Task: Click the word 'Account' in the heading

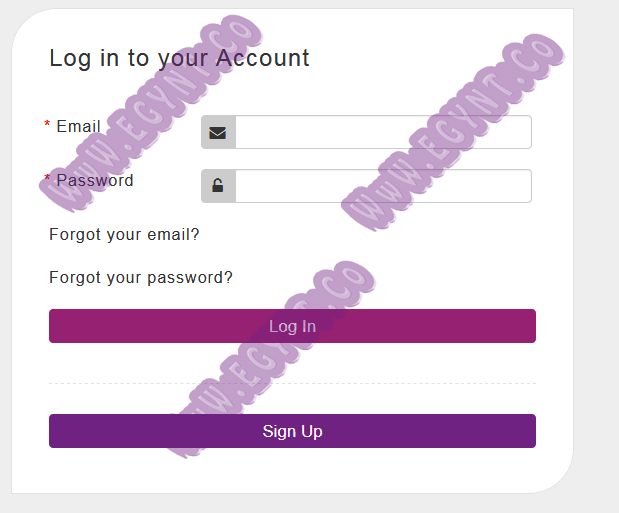Action: [x=263, y=58]
